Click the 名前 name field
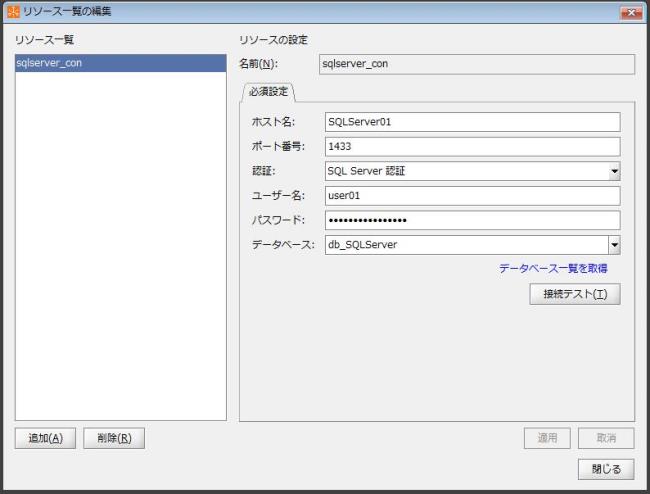Image resolution: width=650 pixels, height=494 pixels. coord(476,64)
